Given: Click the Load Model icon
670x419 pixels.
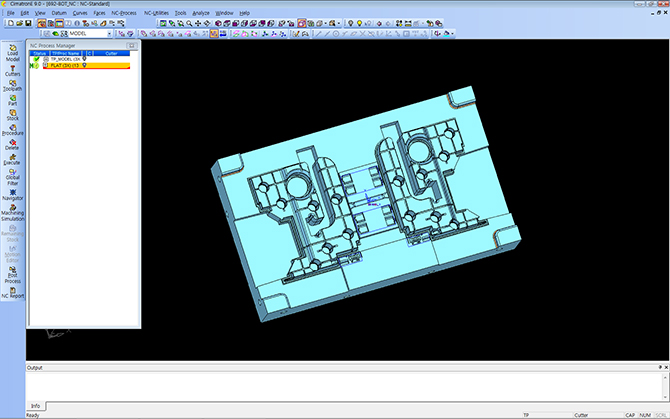Looking at the screenshot, I should click(x=12, y=51).
